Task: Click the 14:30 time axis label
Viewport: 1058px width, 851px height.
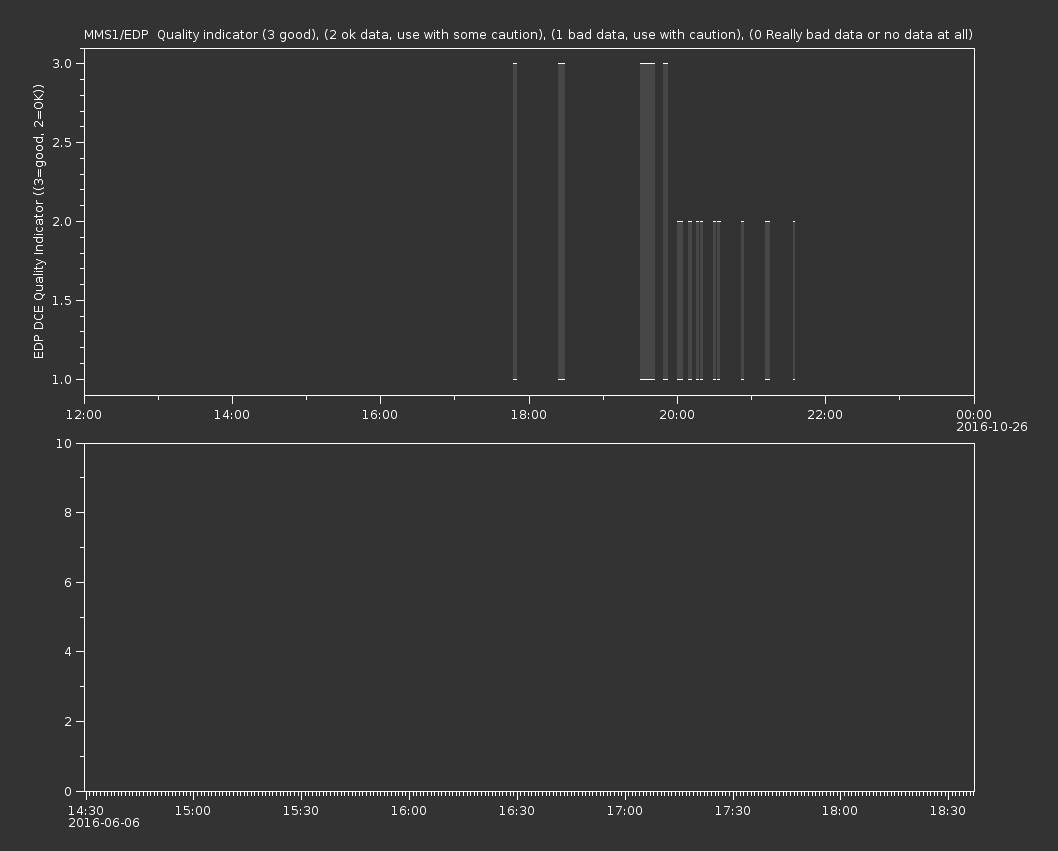Action: point(86,811)
